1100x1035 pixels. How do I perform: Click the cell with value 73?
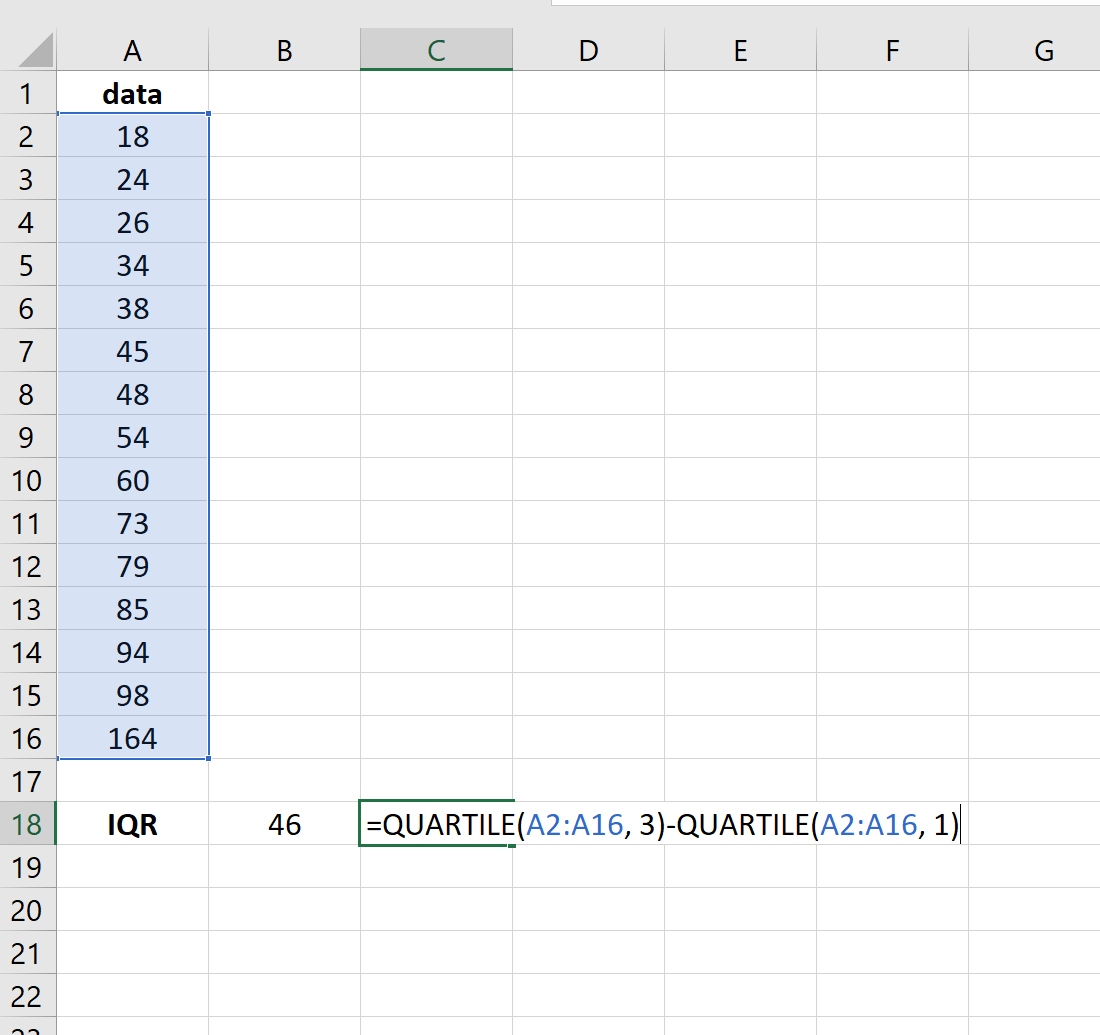click(133, 523)
